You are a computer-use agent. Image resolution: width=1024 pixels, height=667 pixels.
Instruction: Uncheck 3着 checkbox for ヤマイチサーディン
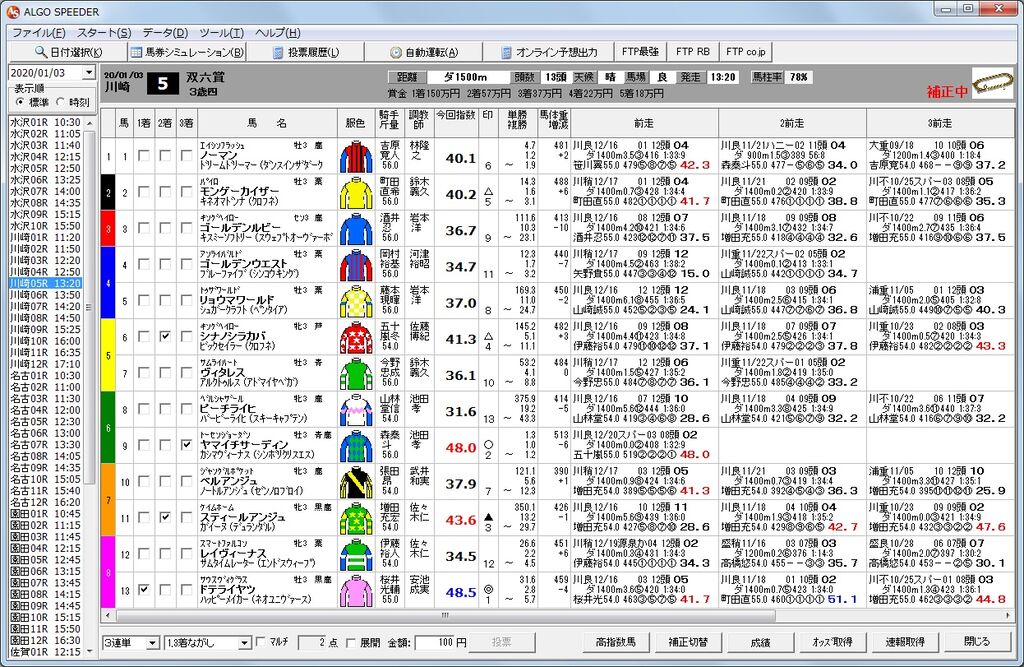(187, 445)
